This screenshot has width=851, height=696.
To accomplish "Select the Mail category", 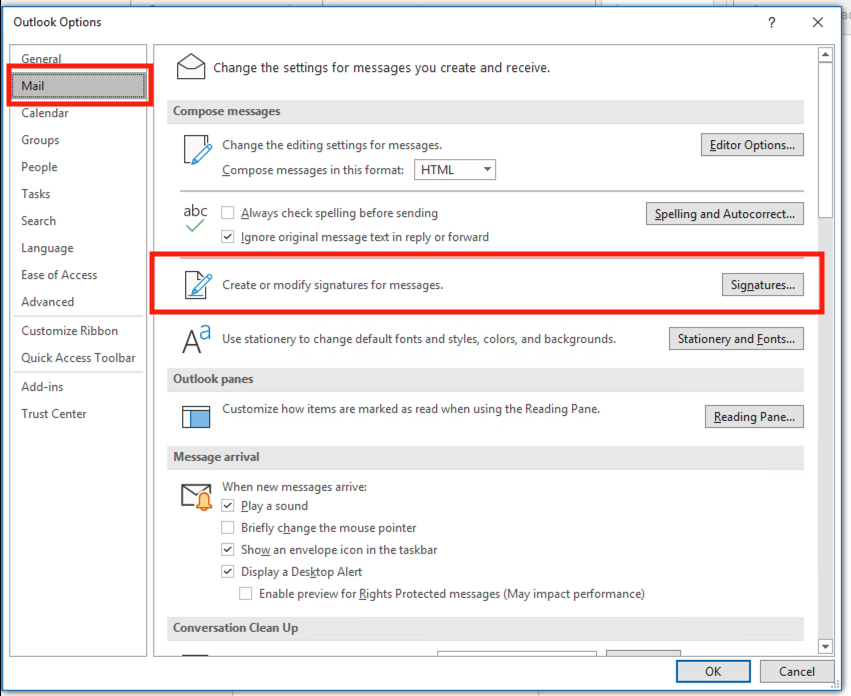I will tap(79, 86).
